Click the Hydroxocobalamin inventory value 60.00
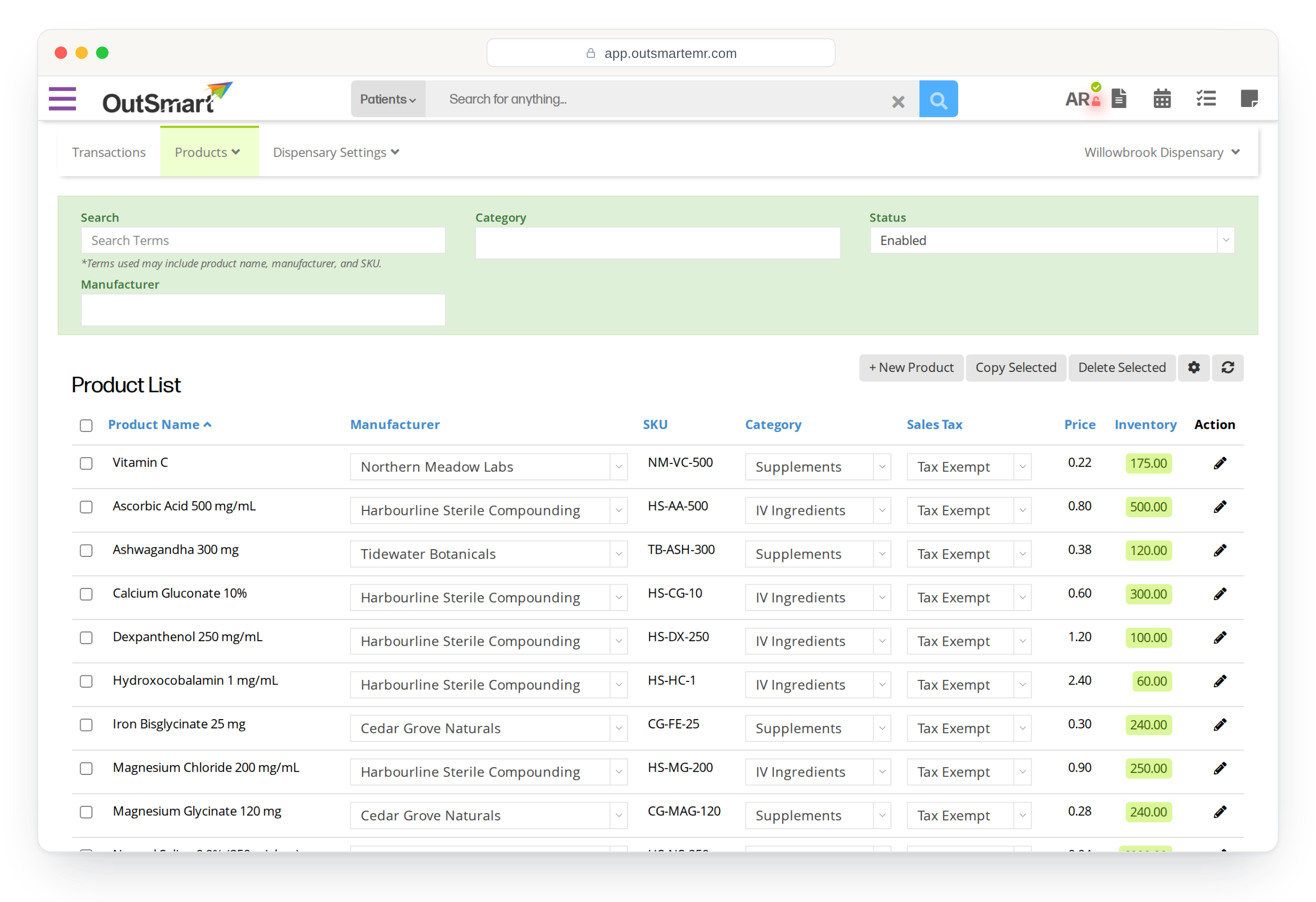This screenshot has width=1316, height=902. point(1152,682)
